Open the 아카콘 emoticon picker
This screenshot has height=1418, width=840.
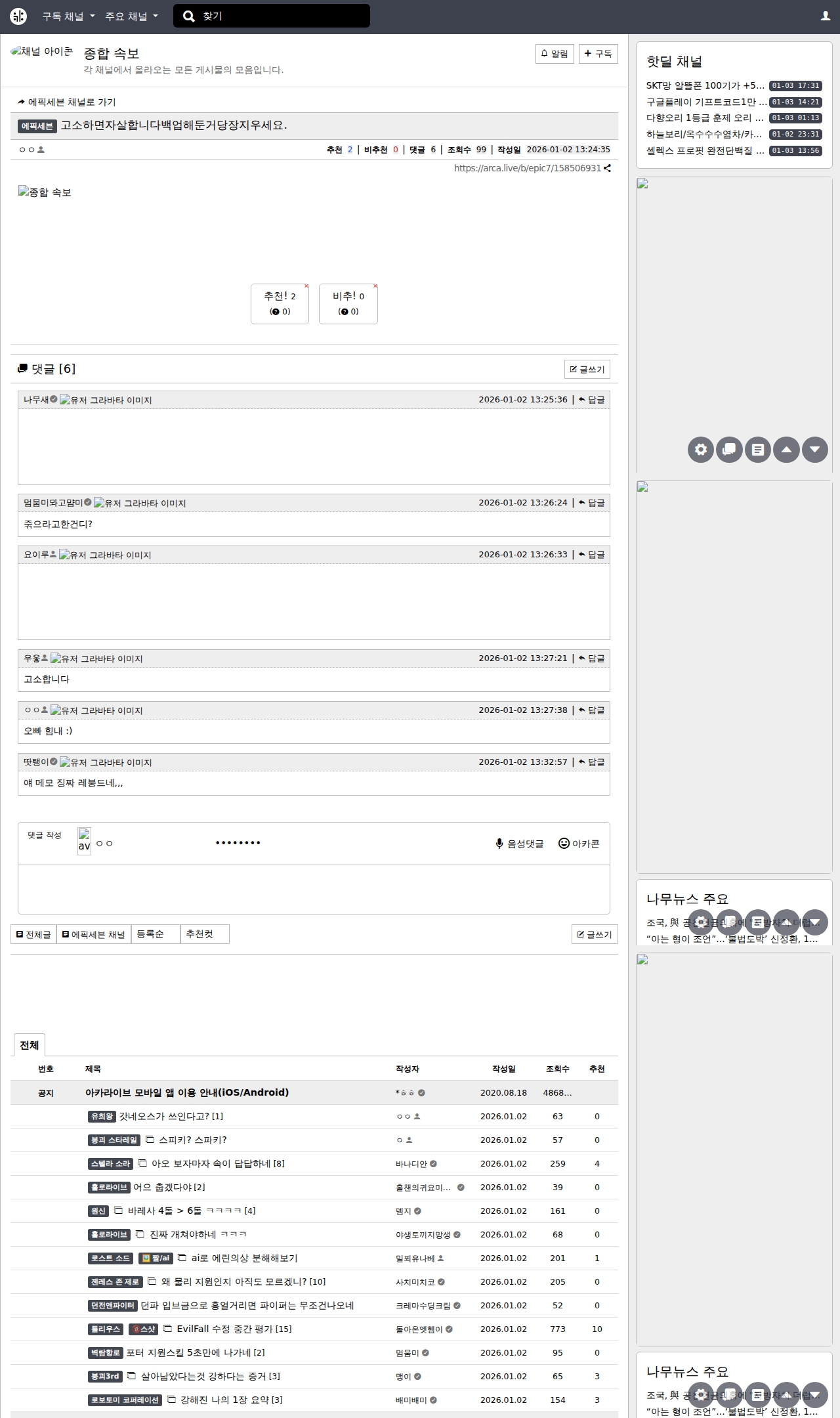[x=579, y=844]
